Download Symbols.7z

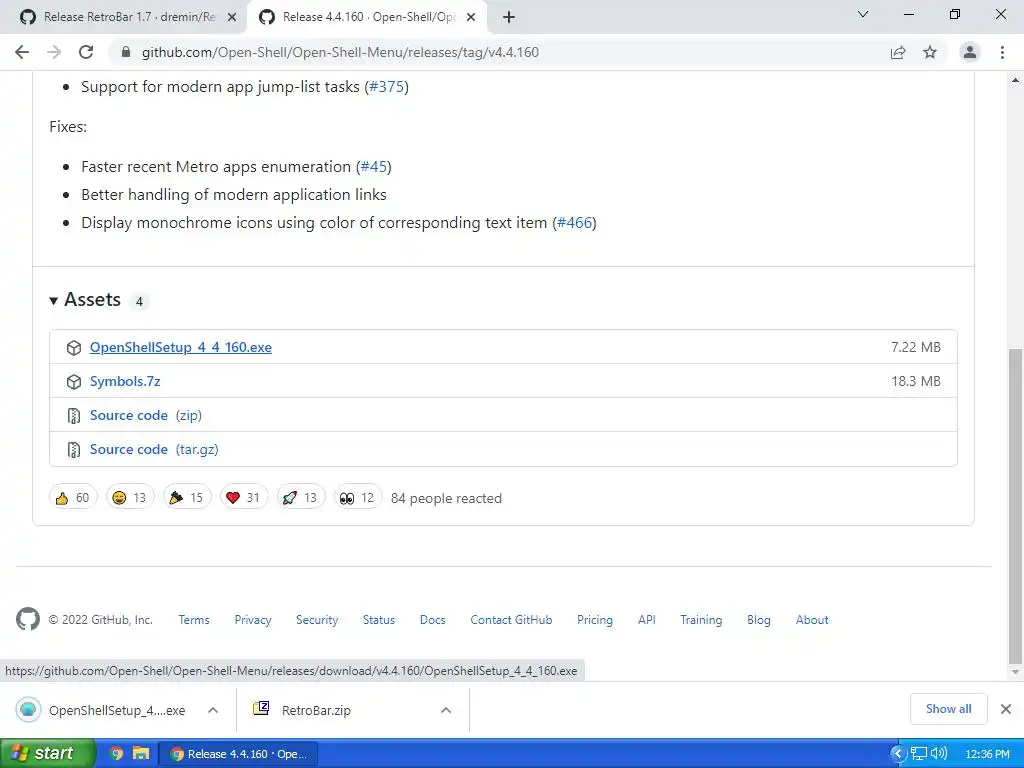125,381
